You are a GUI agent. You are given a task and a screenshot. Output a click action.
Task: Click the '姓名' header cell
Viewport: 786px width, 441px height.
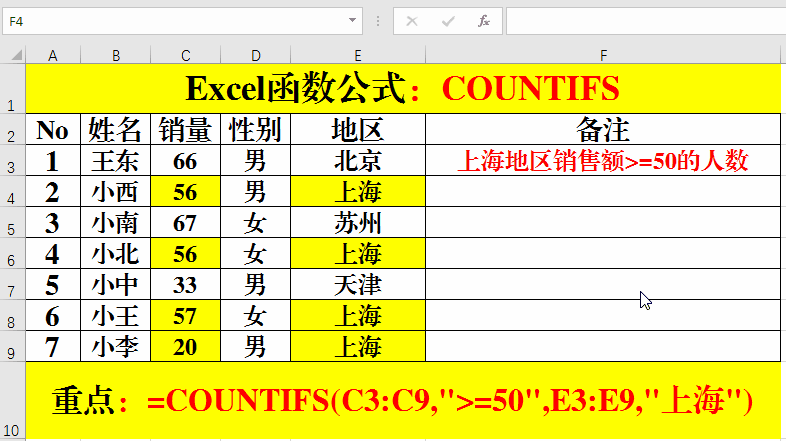pyautogui.click(x=116, y=129)
